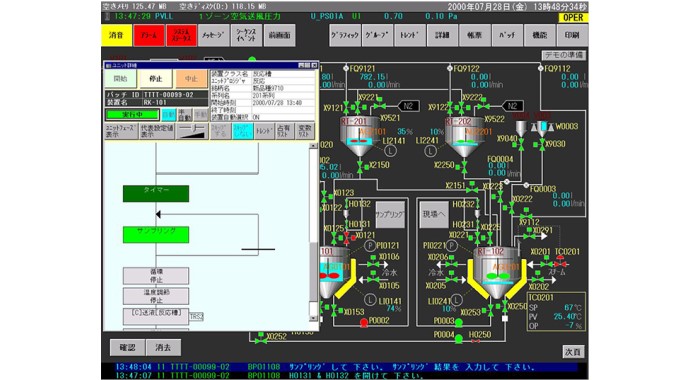Viewport: 690px width, 380px height.
Task: Click the green P0004 pump icon
Action: [x=459, y=338]
